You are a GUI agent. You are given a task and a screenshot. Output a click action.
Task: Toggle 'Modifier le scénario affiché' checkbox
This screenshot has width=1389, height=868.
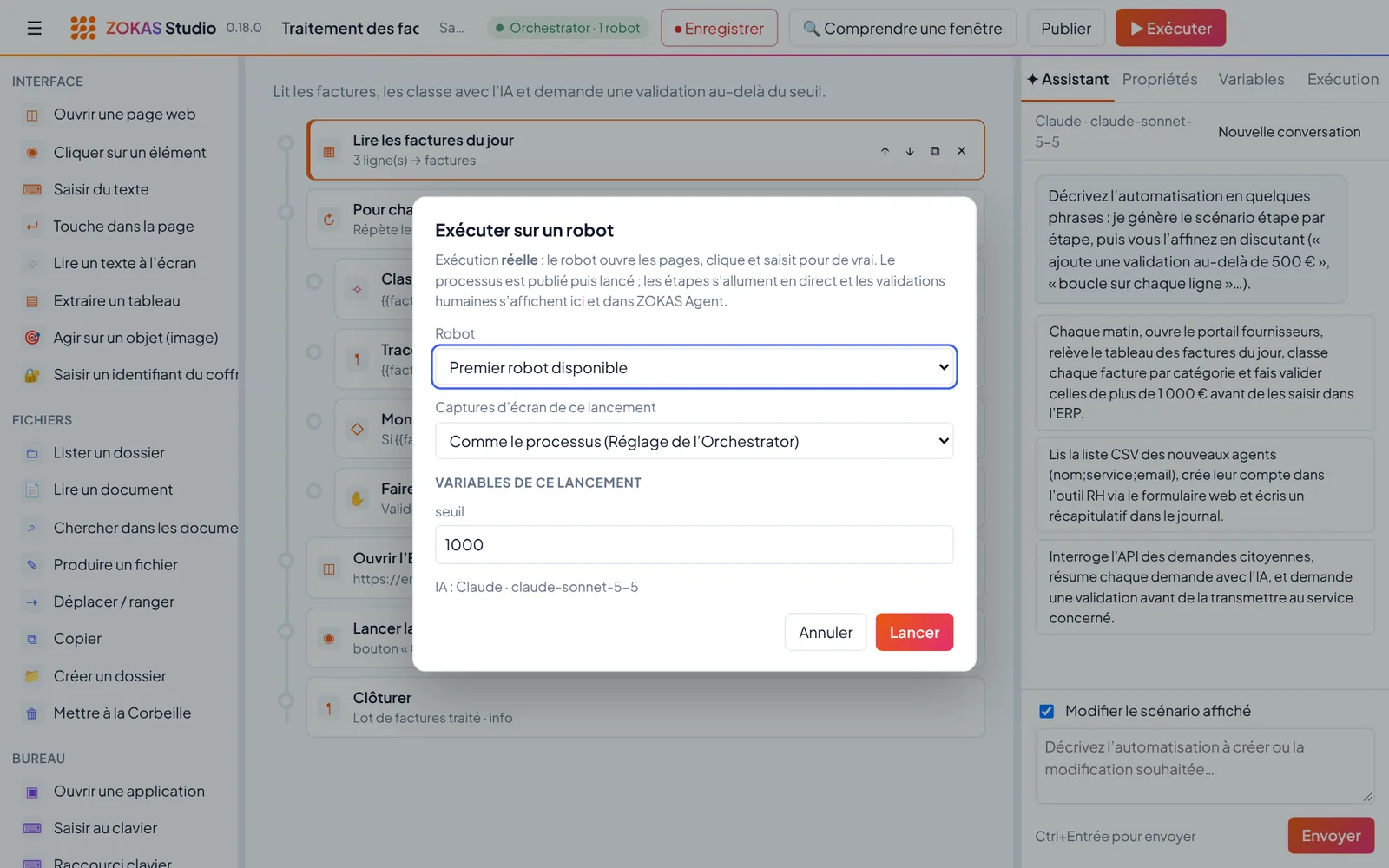point(1047,711)
